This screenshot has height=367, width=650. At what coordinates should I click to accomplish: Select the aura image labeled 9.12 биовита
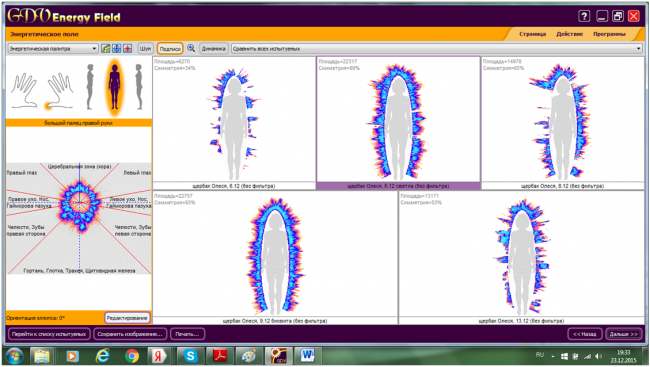pos(275,258)
